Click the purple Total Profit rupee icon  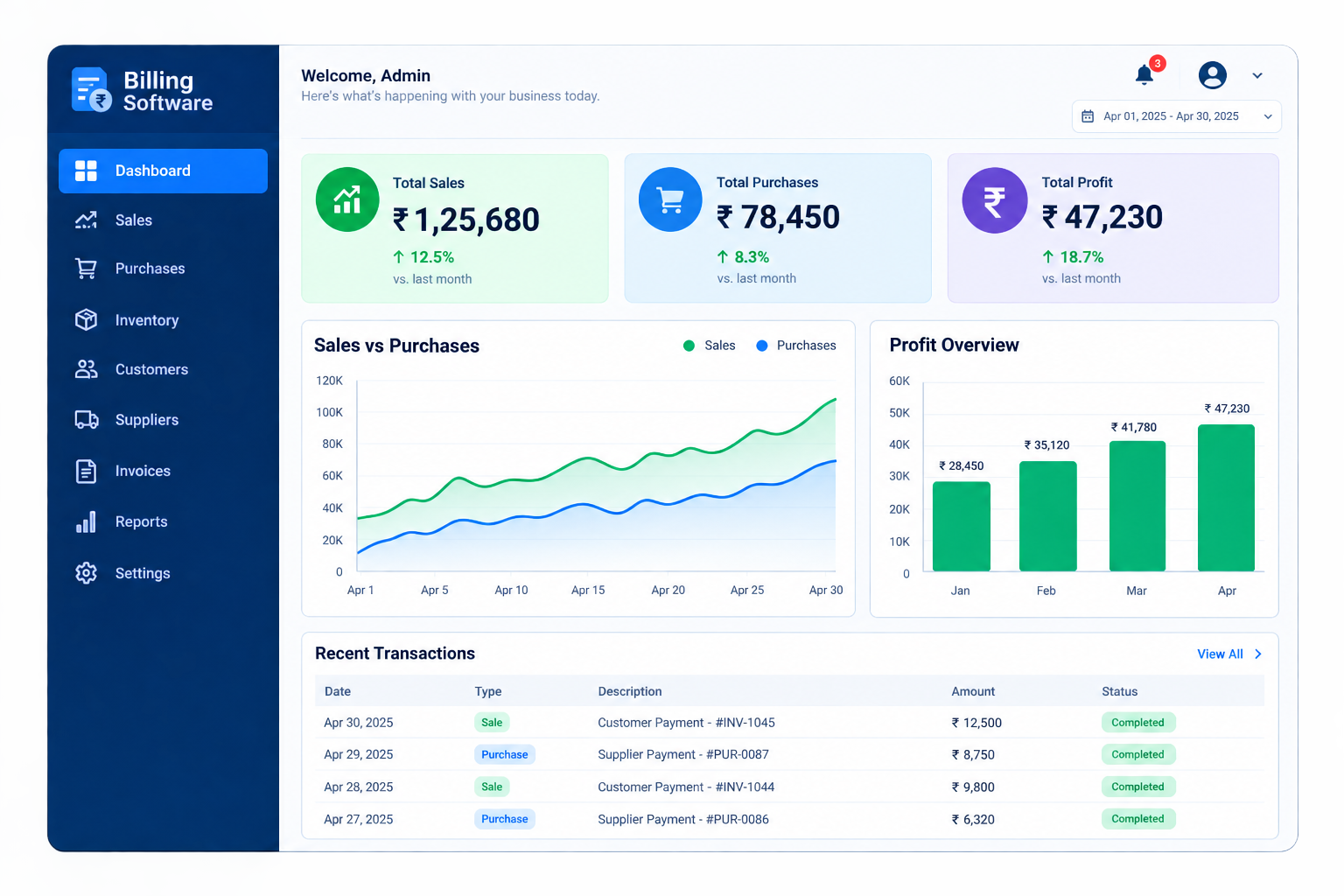pyautogui.click(x=995, y=200)
